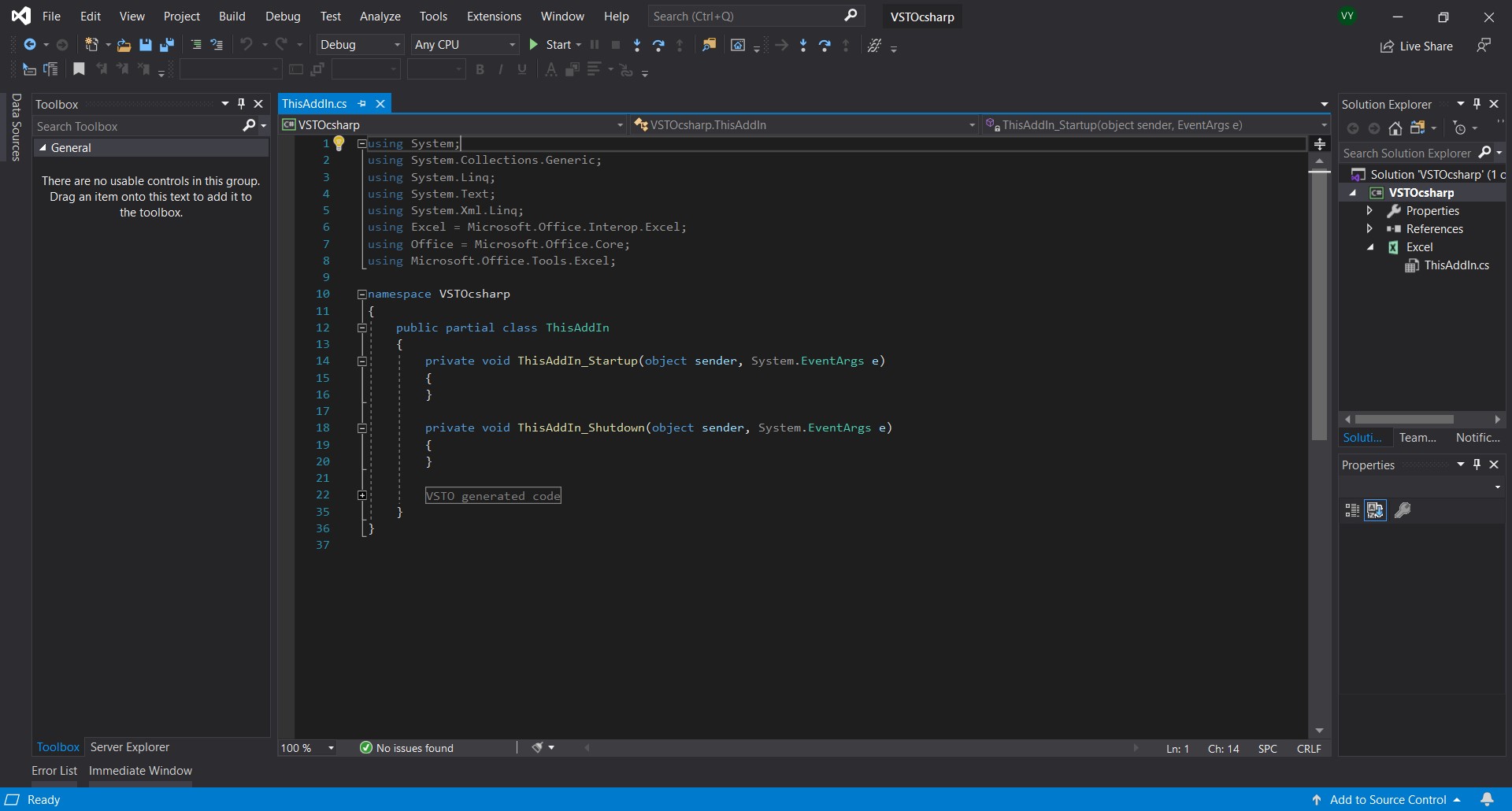Click the Search (Ctrl+Q) box
The height and width of the screenshot is (811, 1512).
[756, 16]
